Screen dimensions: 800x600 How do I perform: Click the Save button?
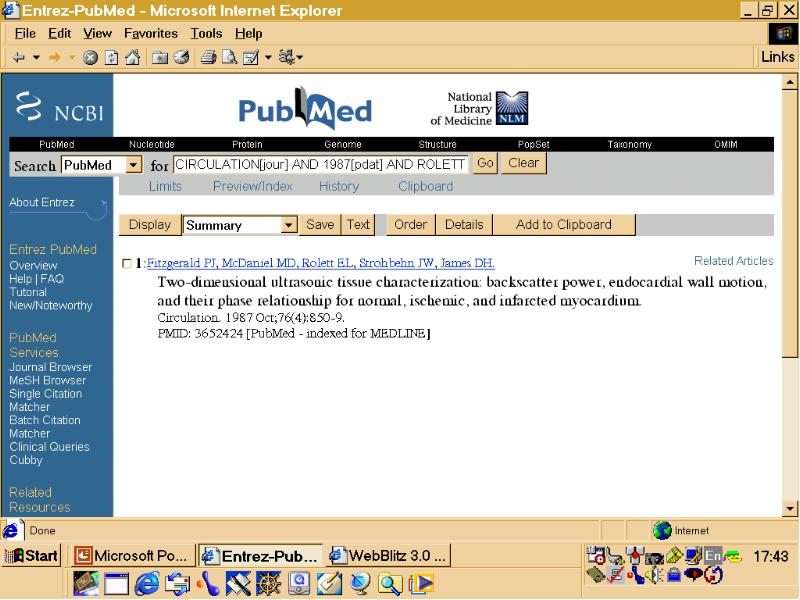coord(320,225)
